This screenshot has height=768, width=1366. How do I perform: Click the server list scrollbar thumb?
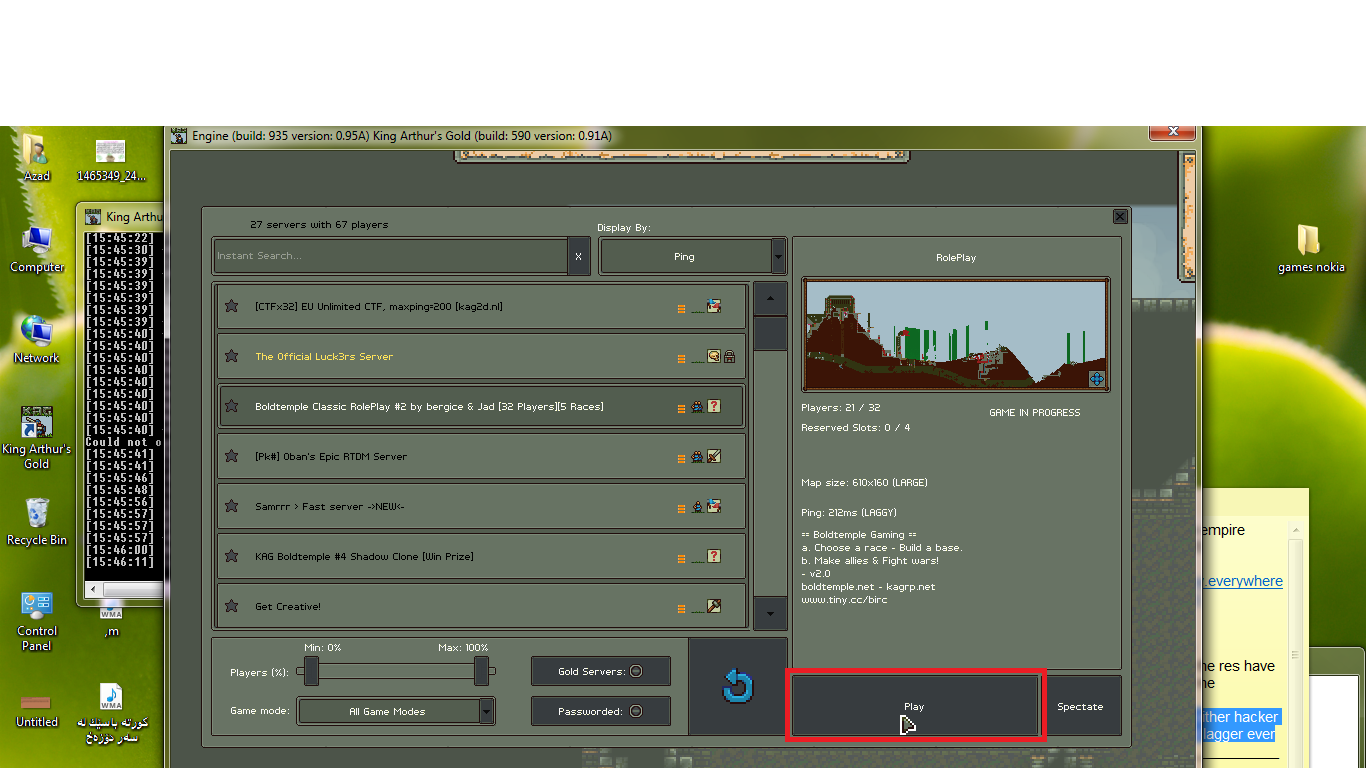770,333
